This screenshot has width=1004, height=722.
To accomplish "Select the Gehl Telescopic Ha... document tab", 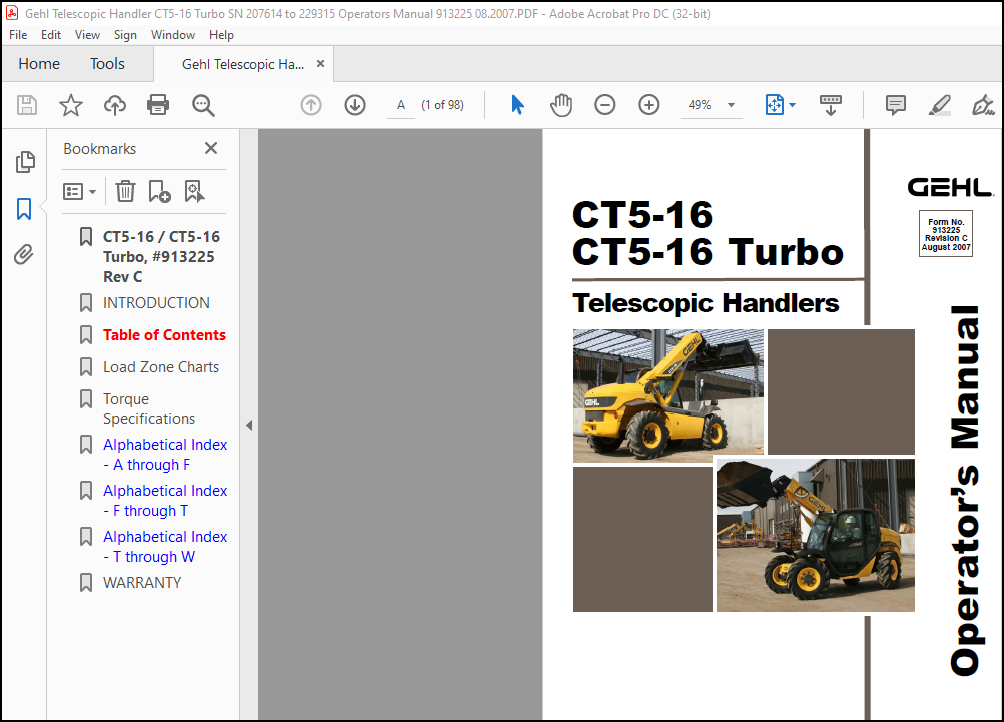I will pyautogui.click(x=243, y=64).
